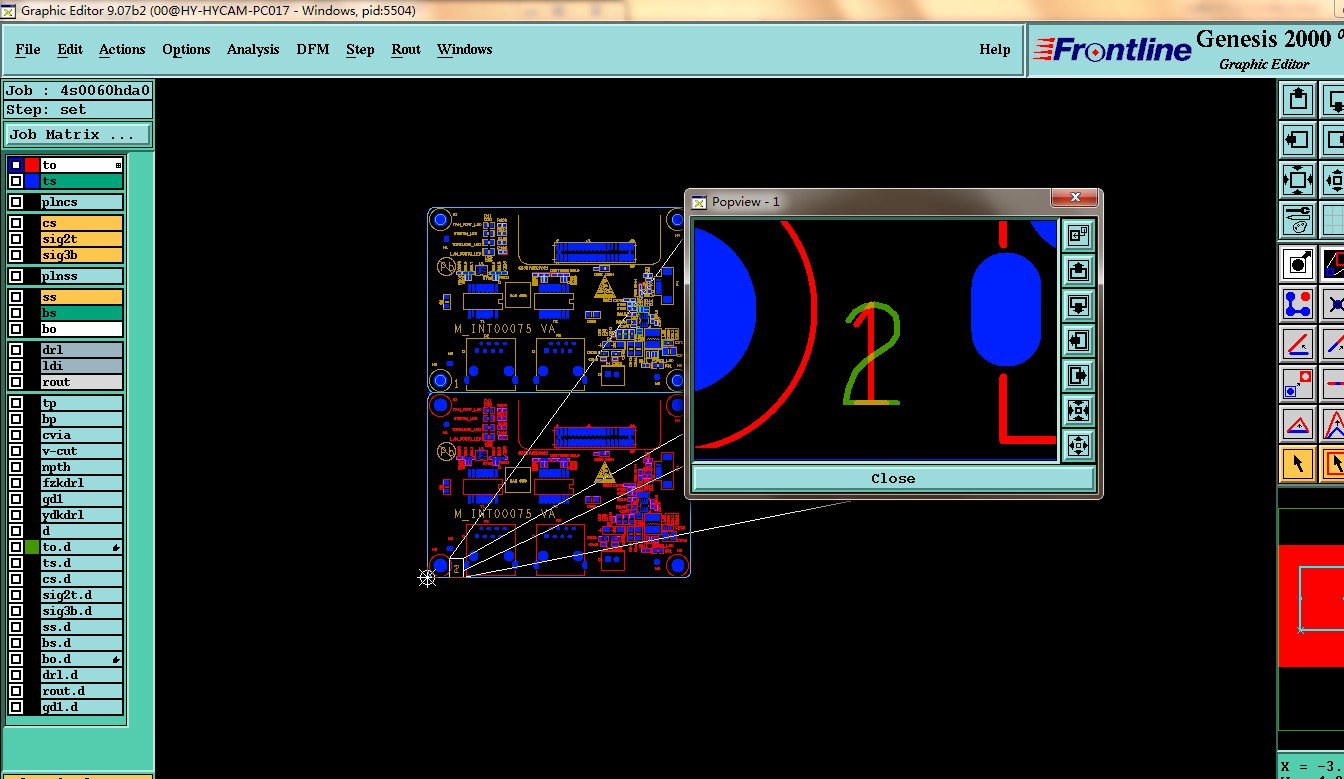
Task: Toggle display checkbox for layer 'v-cut'
Action: click(x=16, y=451)
